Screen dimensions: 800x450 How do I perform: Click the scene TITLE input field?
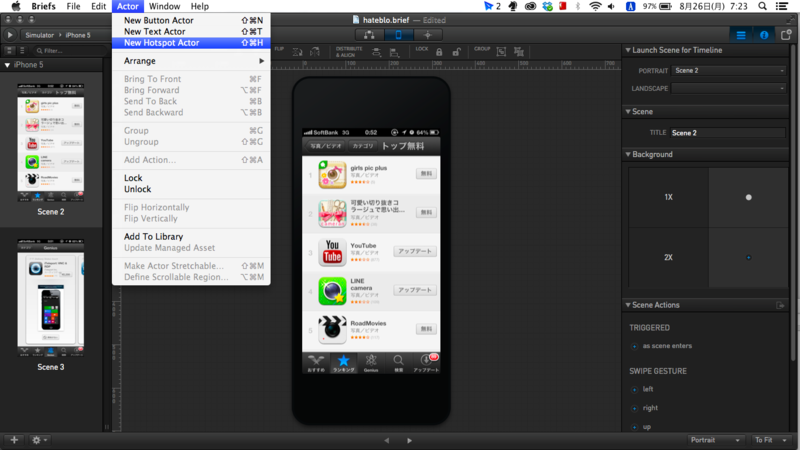[x=728, y=133]
